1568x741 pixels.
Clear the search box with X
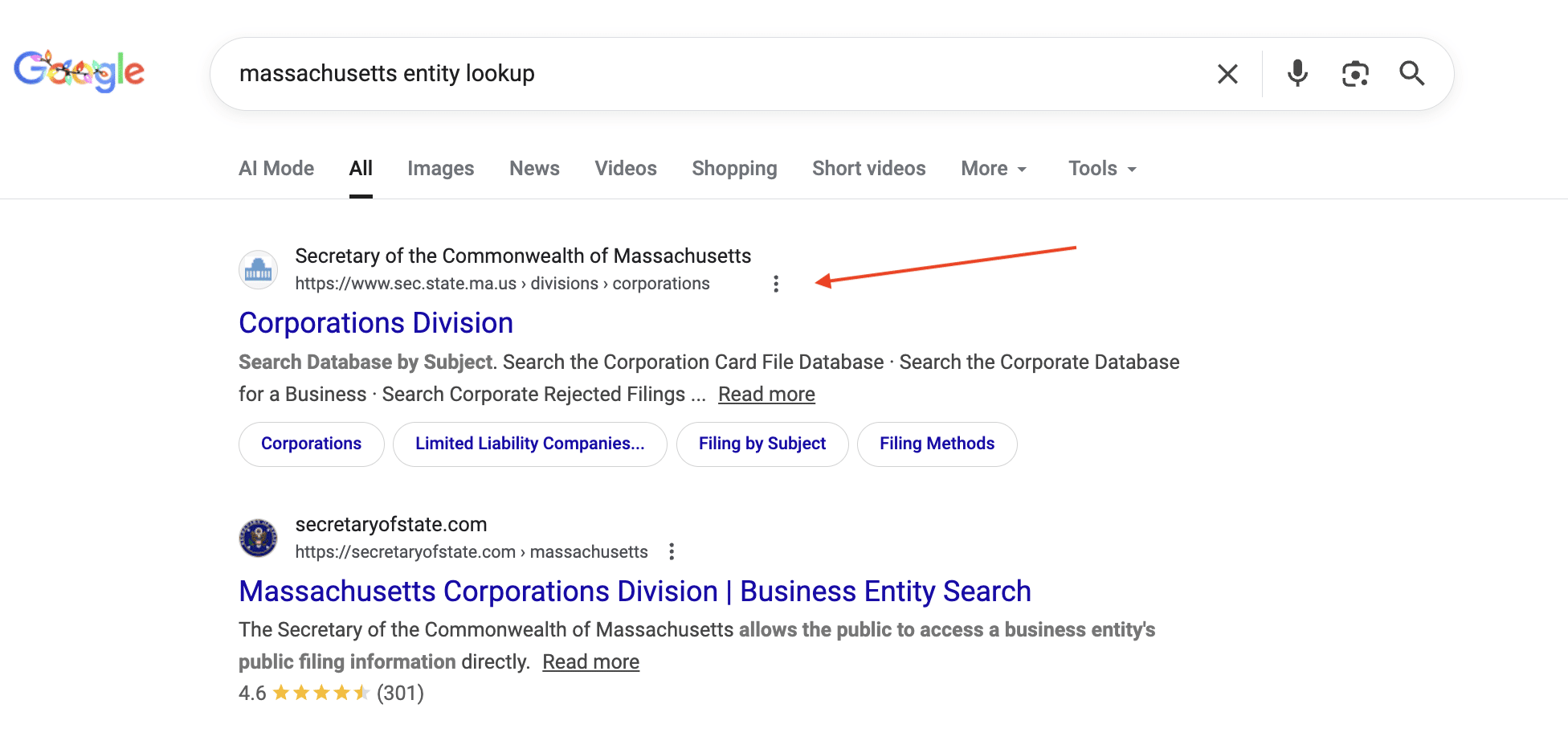pos(1227,74)
